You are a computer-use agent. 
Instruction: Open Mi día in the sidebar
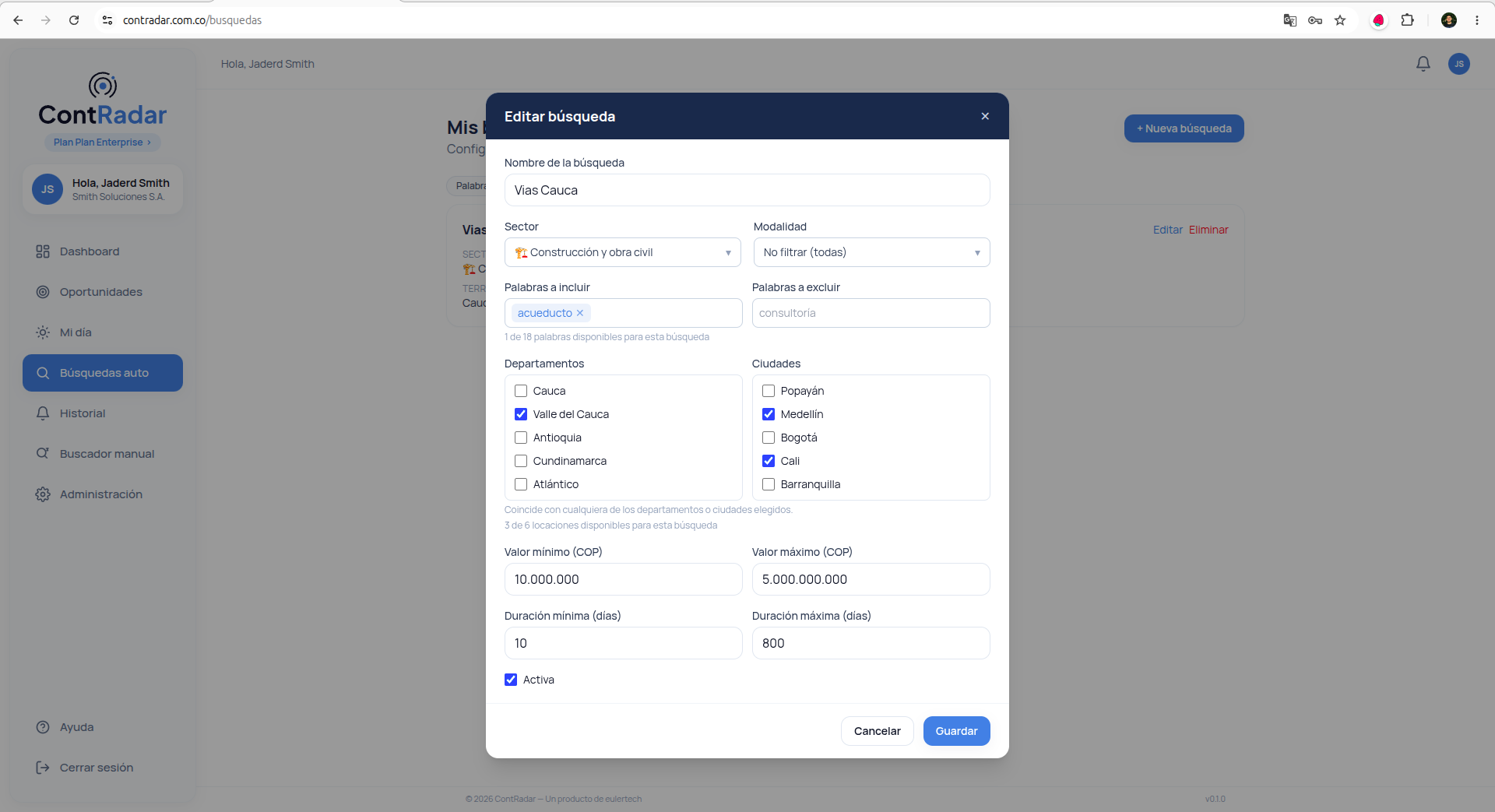click(x=103, y=332)
